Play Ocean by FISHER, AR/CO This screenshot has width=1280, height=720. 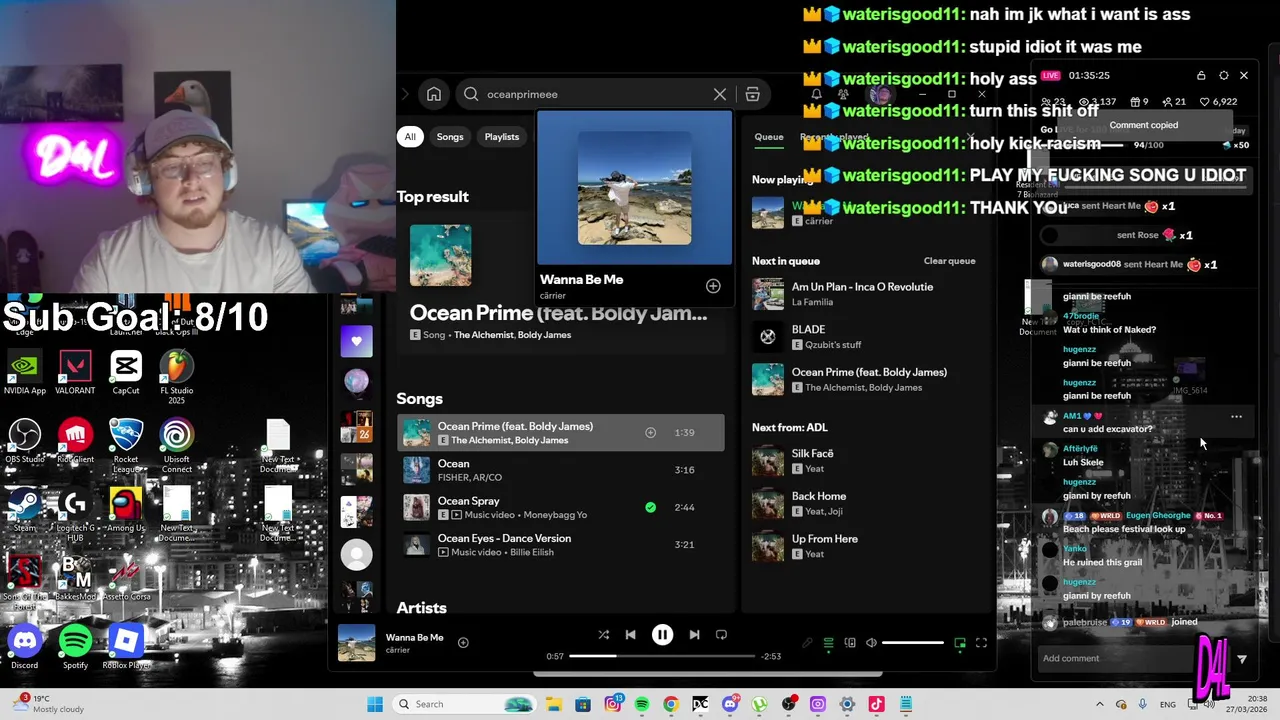pos(561,470)
